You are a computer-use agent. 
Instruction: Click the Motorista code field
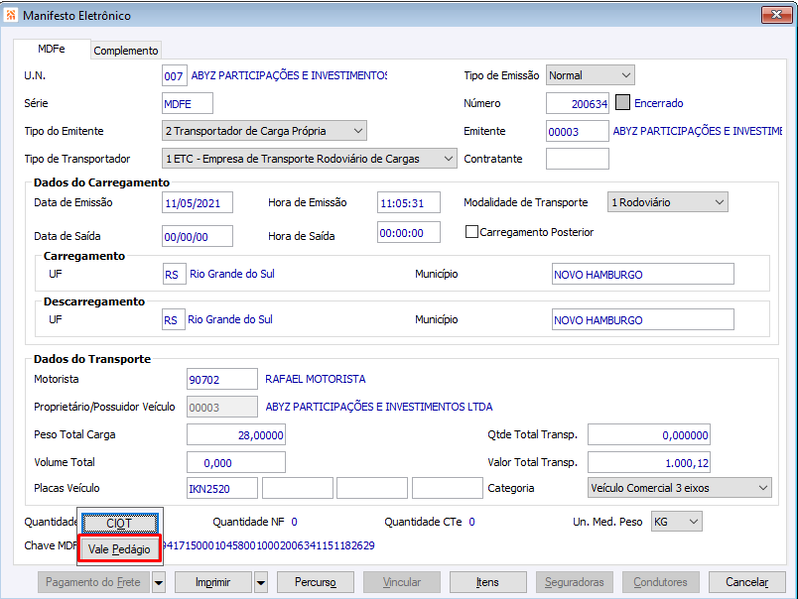click(x=222, y=379)
